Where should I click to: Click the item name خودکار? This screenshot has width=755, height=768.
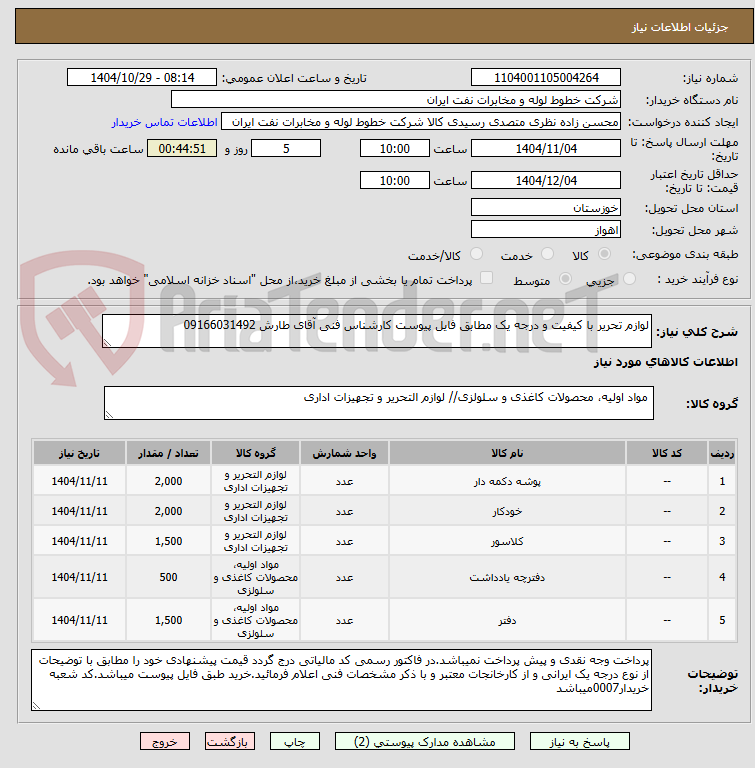[507, 512]
